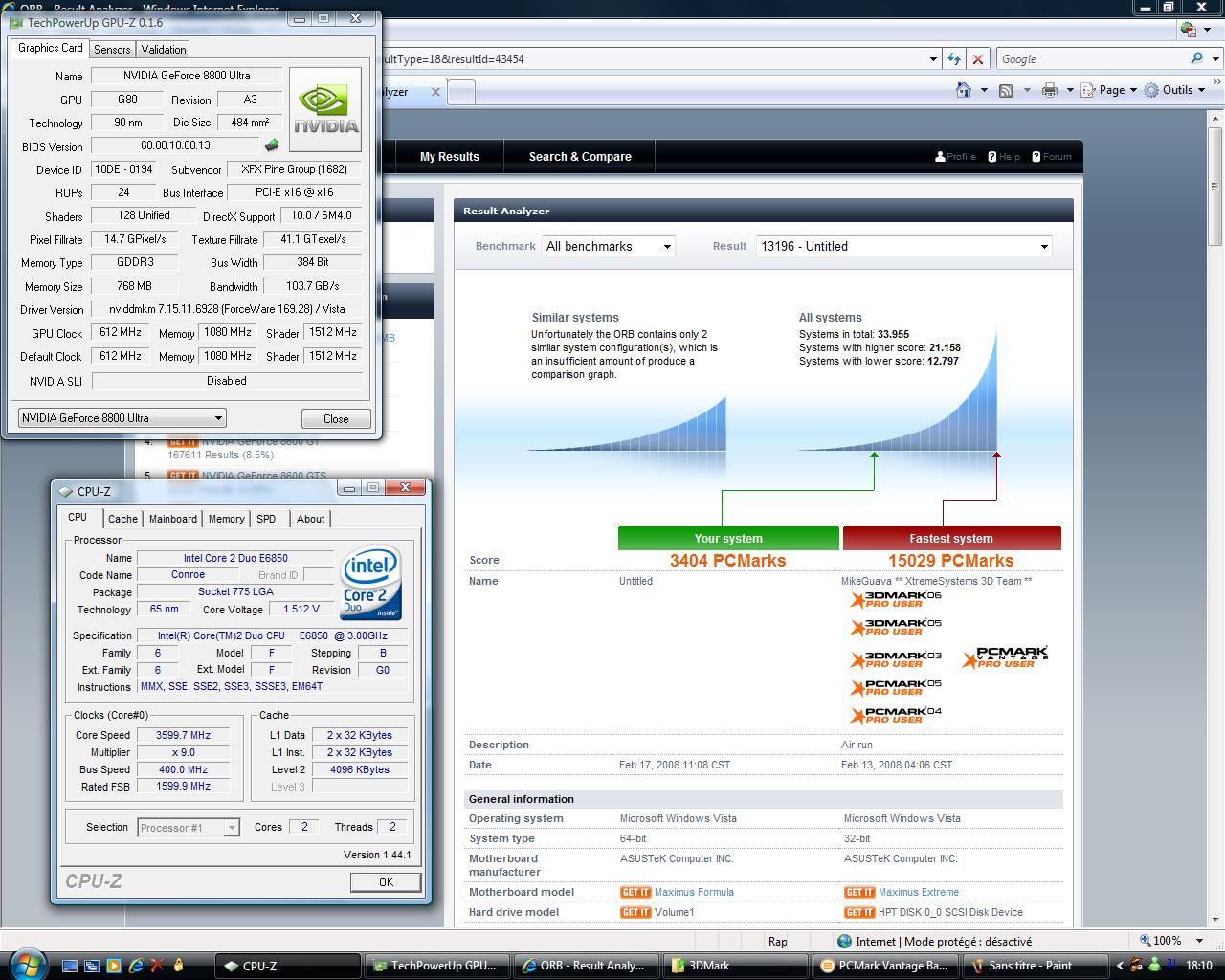The image size is (1225, 980).
Task: Switch to the About tab in CPU-Z
Action: click(310, 519)
